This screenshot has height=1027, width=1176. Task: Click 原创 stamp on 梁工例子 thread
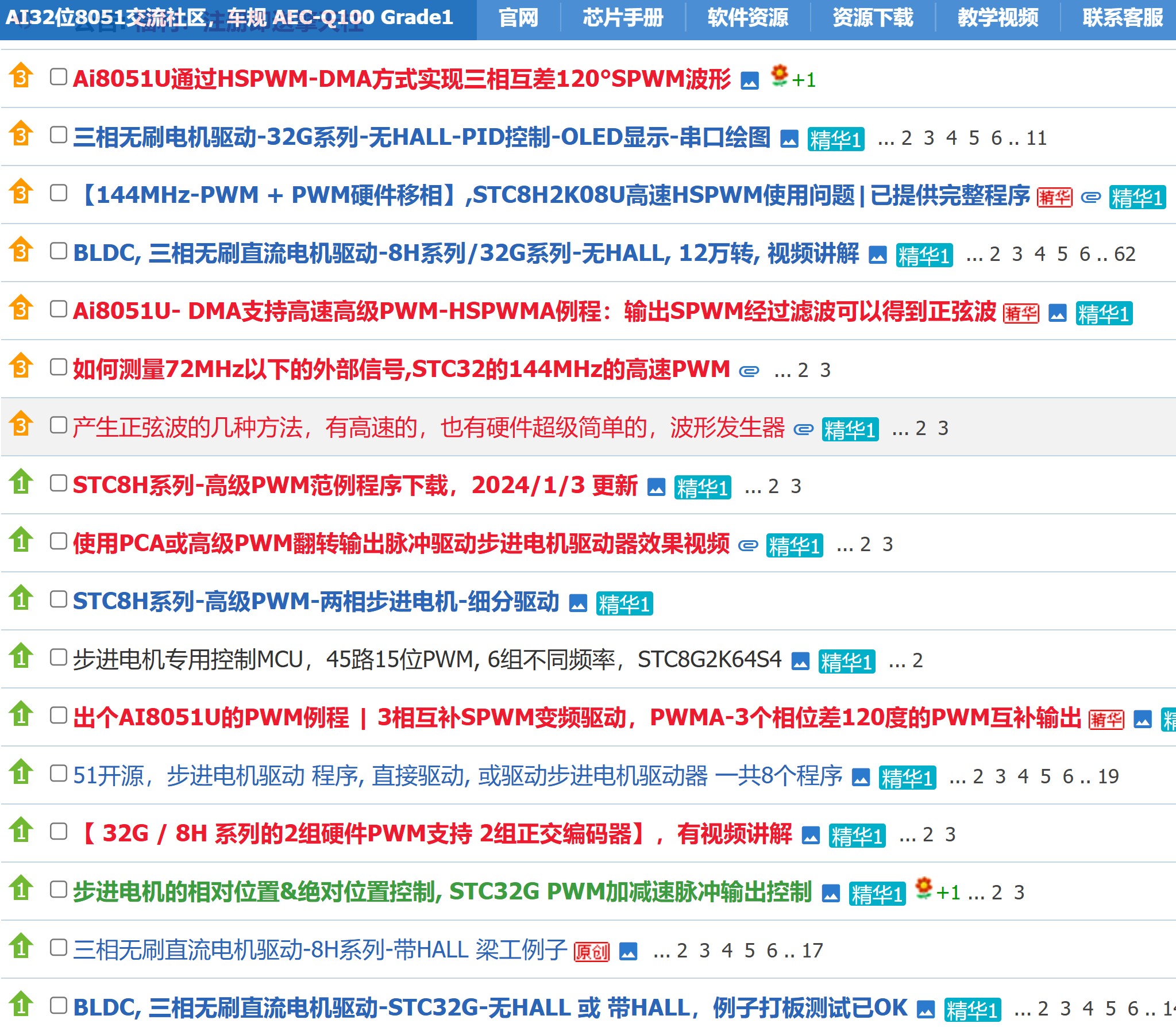pos(592,952)
